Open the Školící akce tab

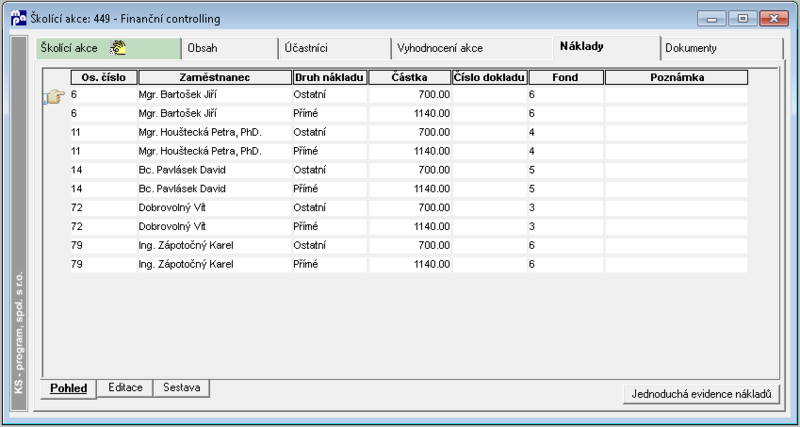pyautogui.click(x=109, y=48)
